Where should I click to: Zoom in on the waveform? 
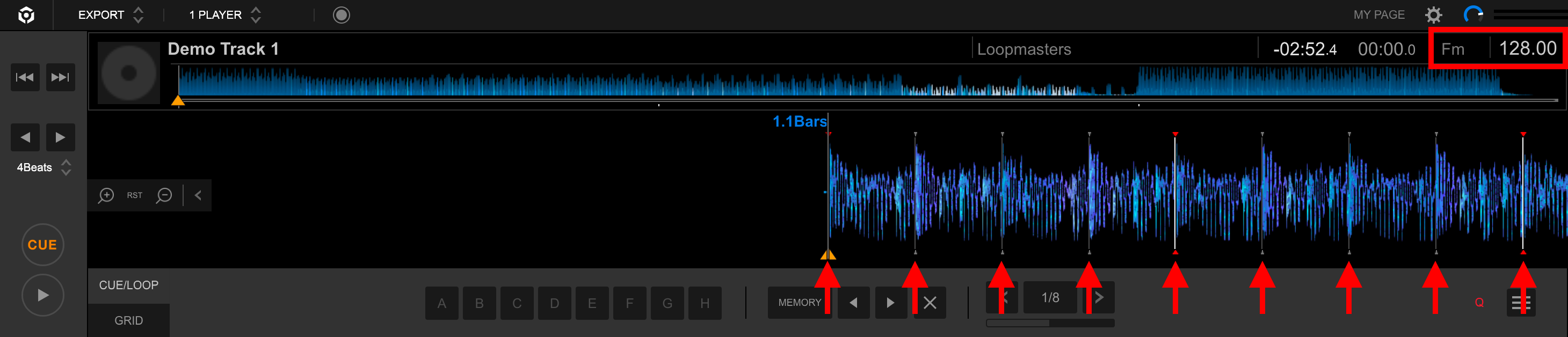click(106, 195)
